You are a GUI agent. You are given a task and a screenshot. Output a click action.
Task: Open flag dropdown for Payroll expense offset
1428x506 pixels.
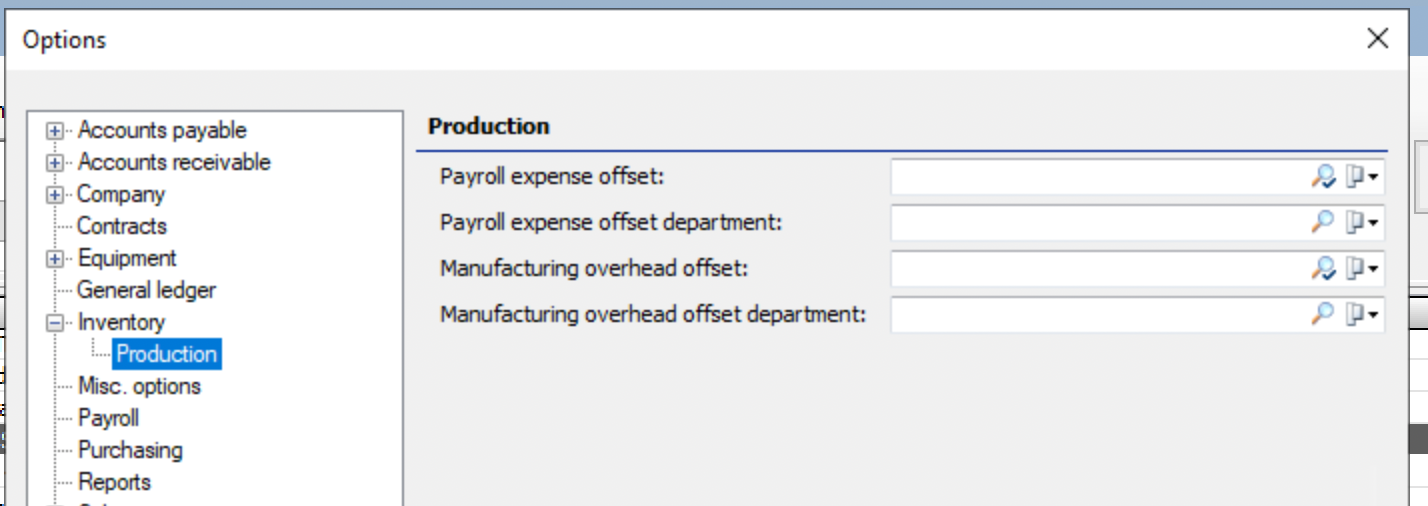(x=1362, y=178)
